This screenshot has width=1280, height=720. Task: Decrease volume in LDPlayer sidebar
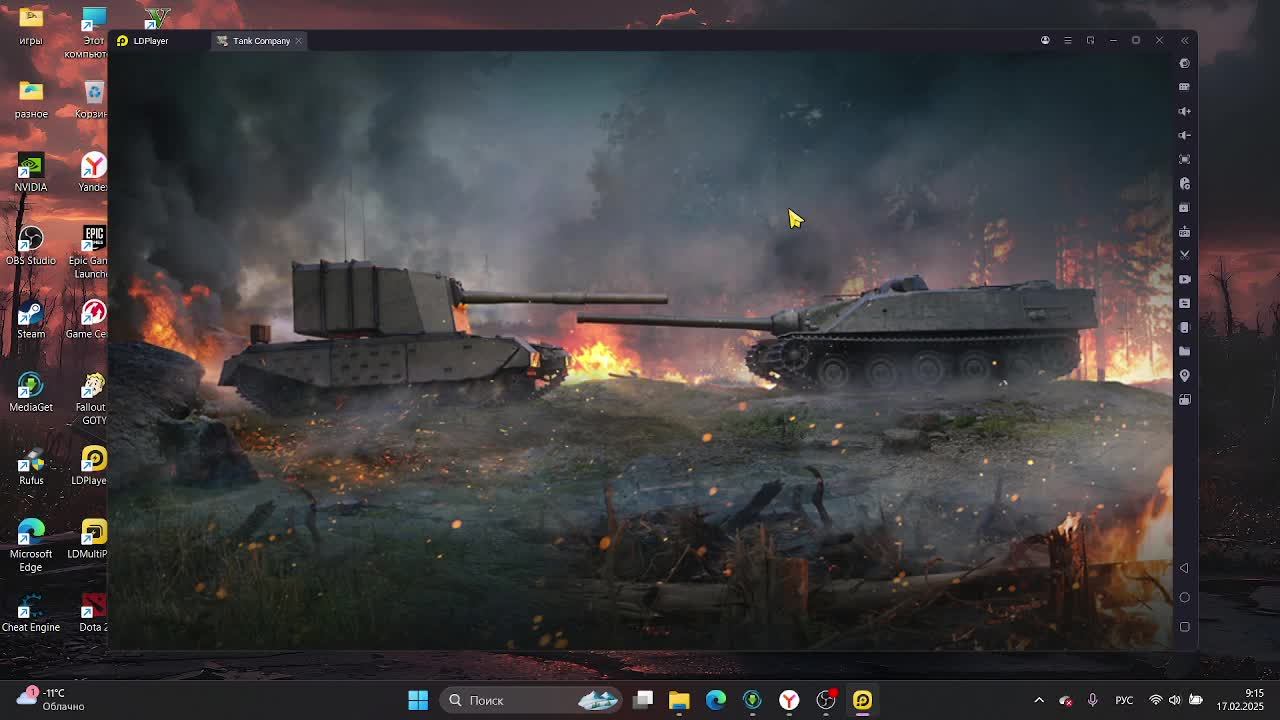(x=1184, y=135)
